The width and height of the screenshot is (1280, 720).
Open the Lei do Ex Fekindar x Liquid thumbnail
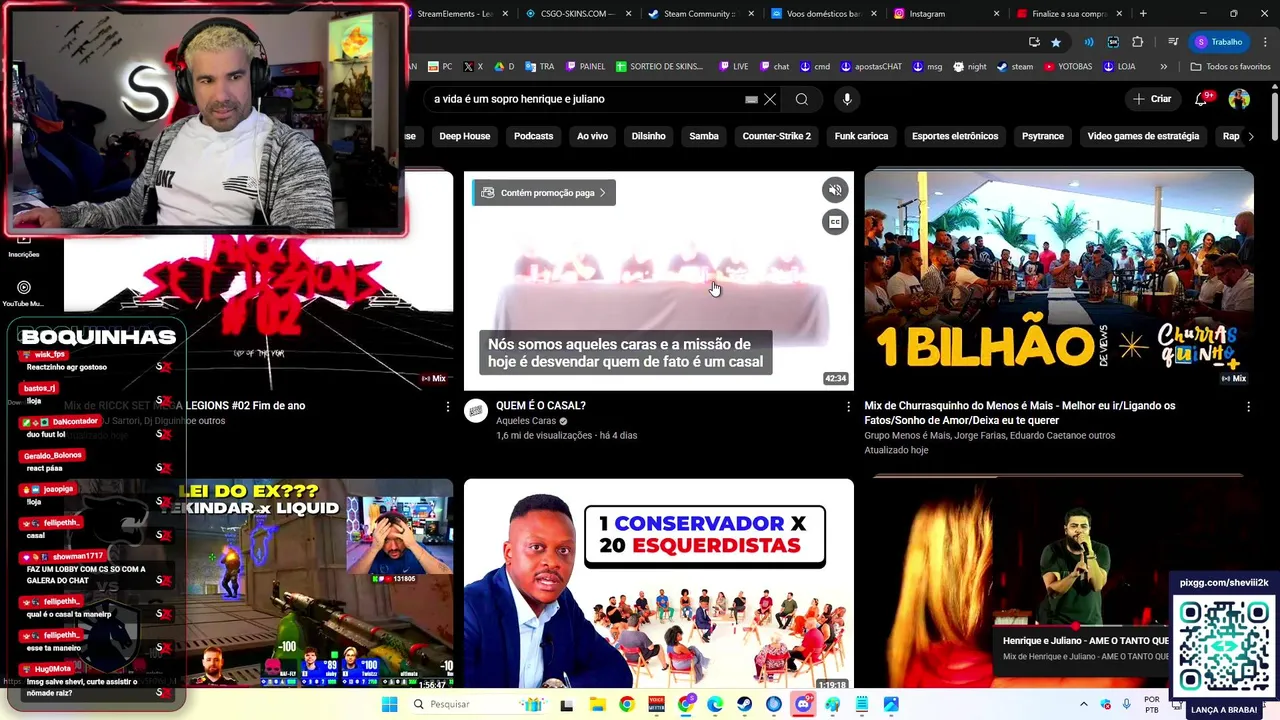click(320, 584)
